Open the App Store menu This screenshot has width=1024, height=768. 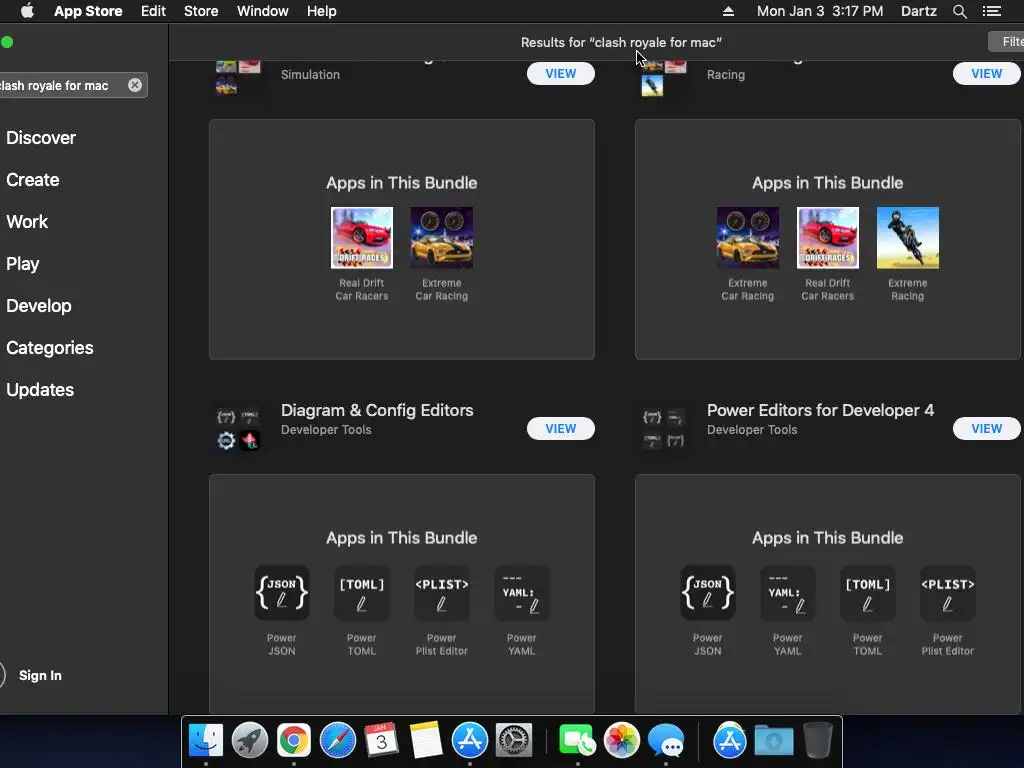tap(88, 11)
